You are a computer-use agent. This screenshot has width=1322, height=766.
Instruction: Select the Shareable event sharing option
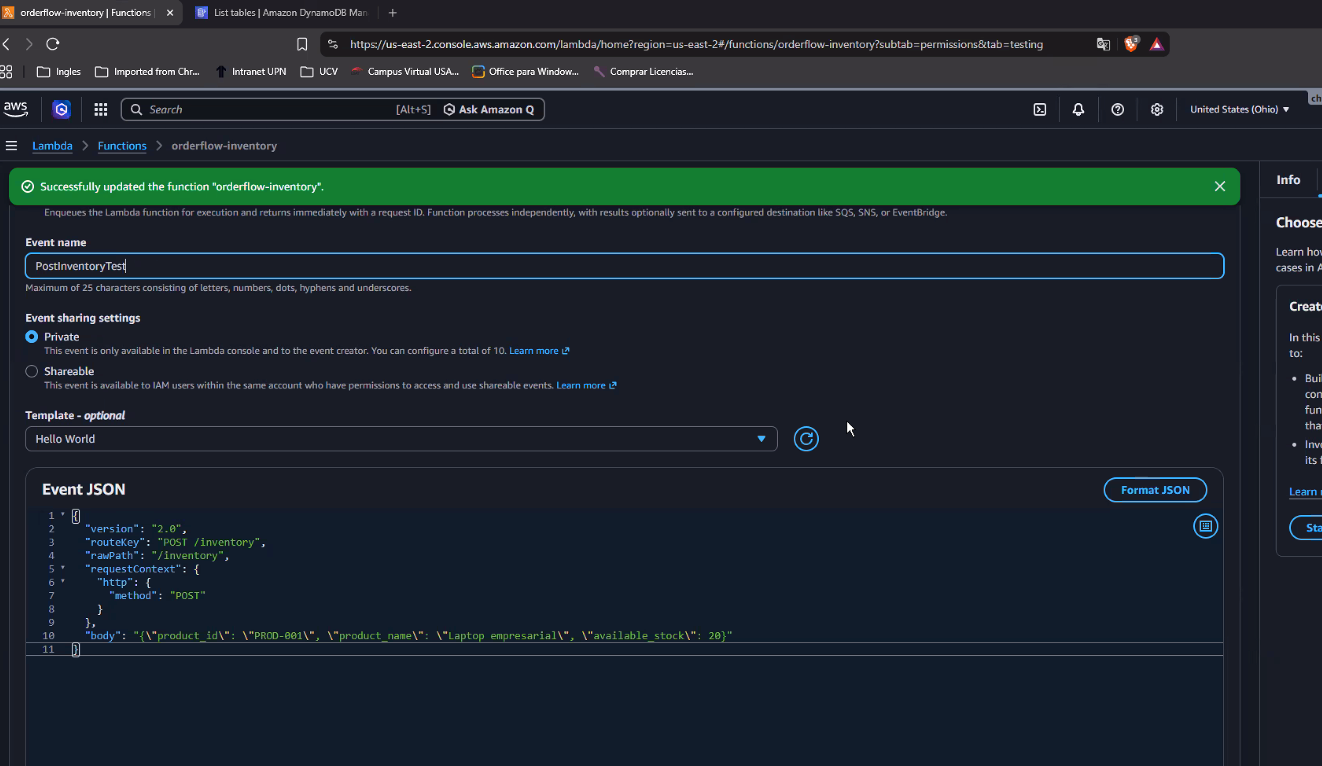tap(32, 371)
